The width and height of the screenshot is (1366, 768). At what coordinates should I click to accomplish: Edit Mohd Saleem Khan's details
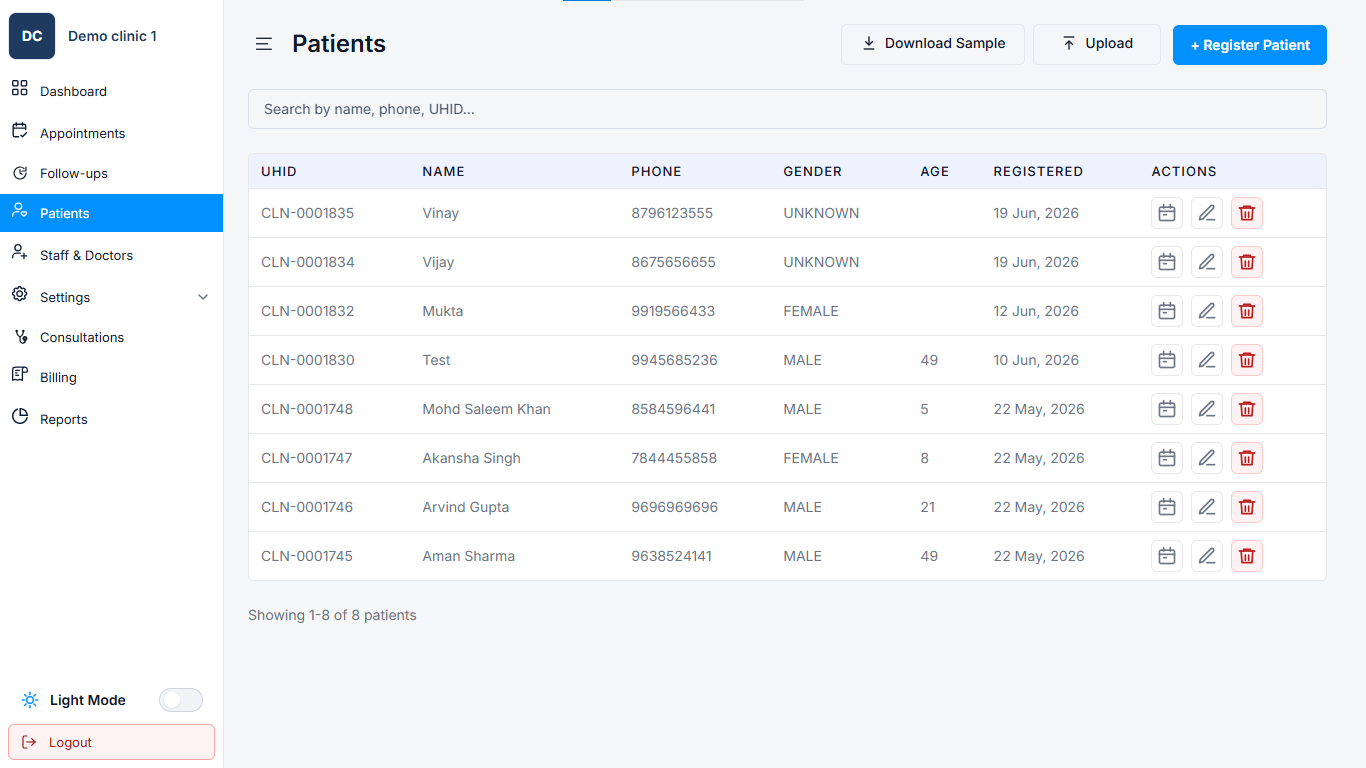coord(1207,409)
